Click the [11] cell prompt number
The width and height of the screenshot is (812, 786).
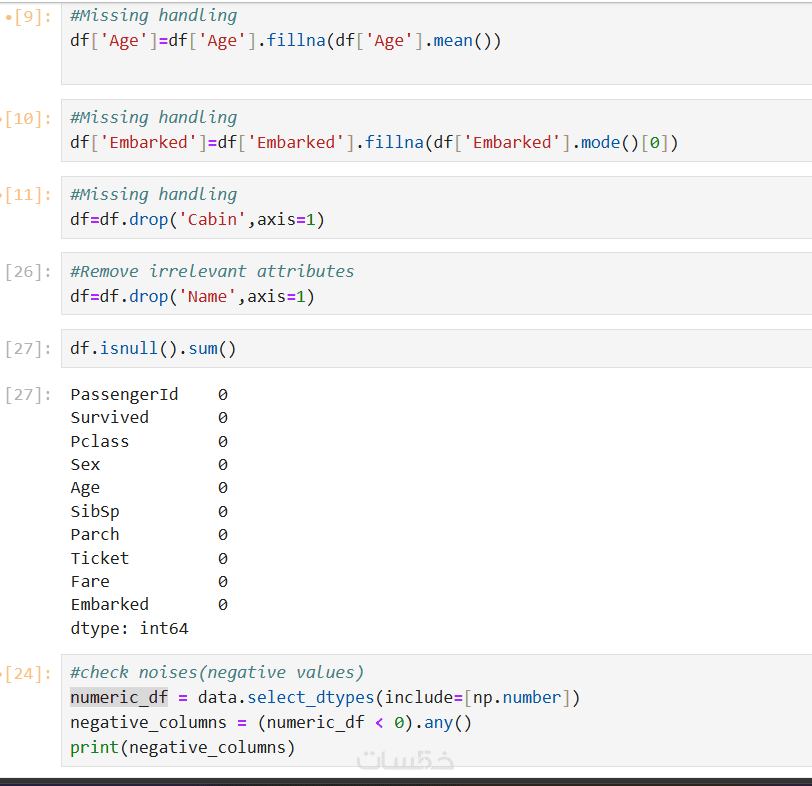[x=27, y=195]
